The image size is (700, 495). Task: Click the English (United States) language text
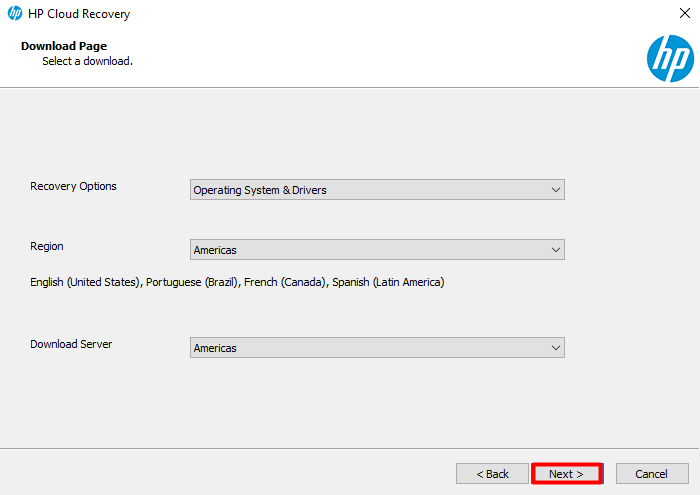tap(85, 282)
